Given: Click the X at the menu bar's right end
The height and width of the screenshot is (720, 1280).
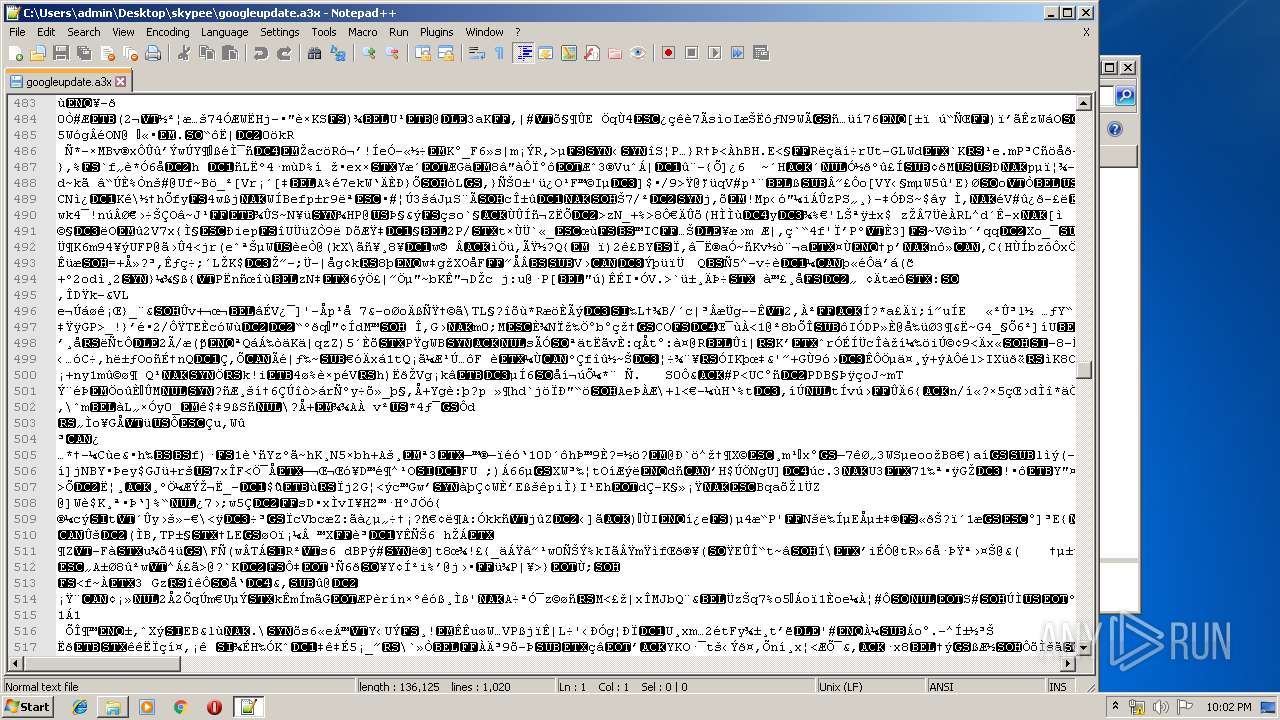Looking at the screenshot, I should tap(1086, 32).
